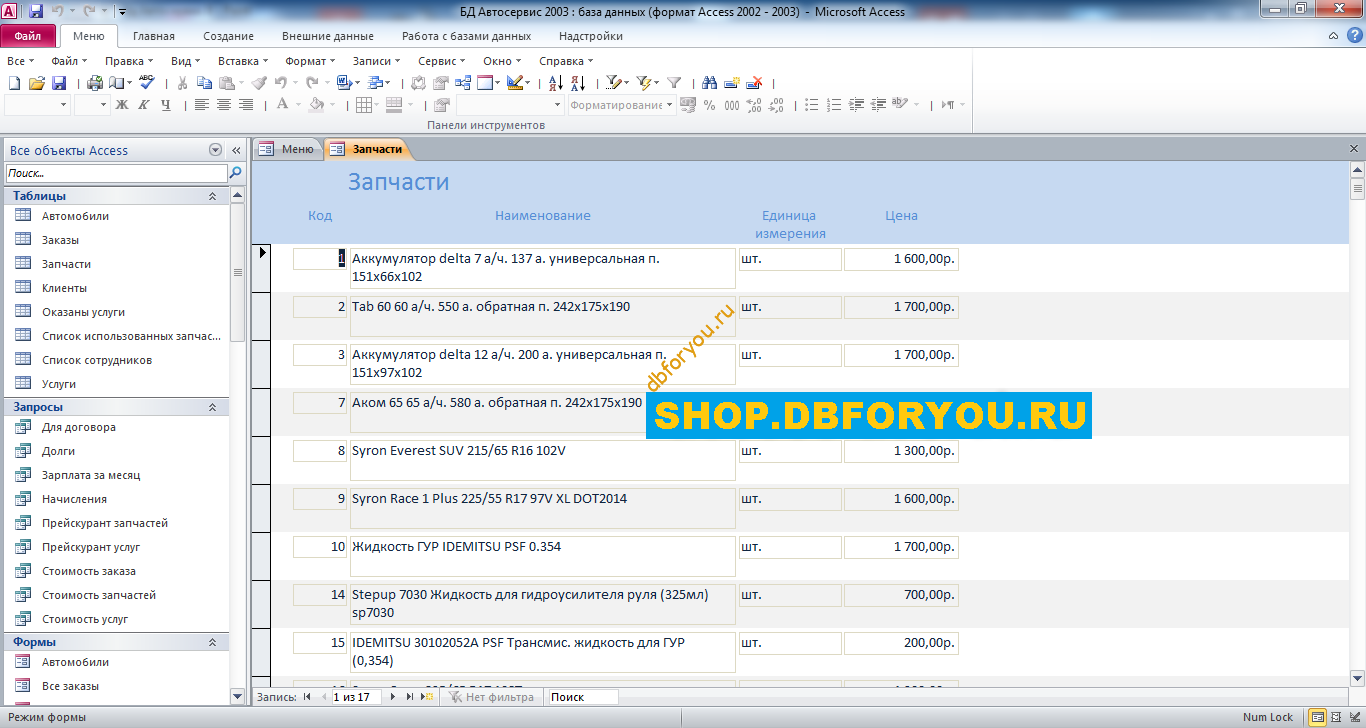Click the Cut scissors icon

pos(182,83)
